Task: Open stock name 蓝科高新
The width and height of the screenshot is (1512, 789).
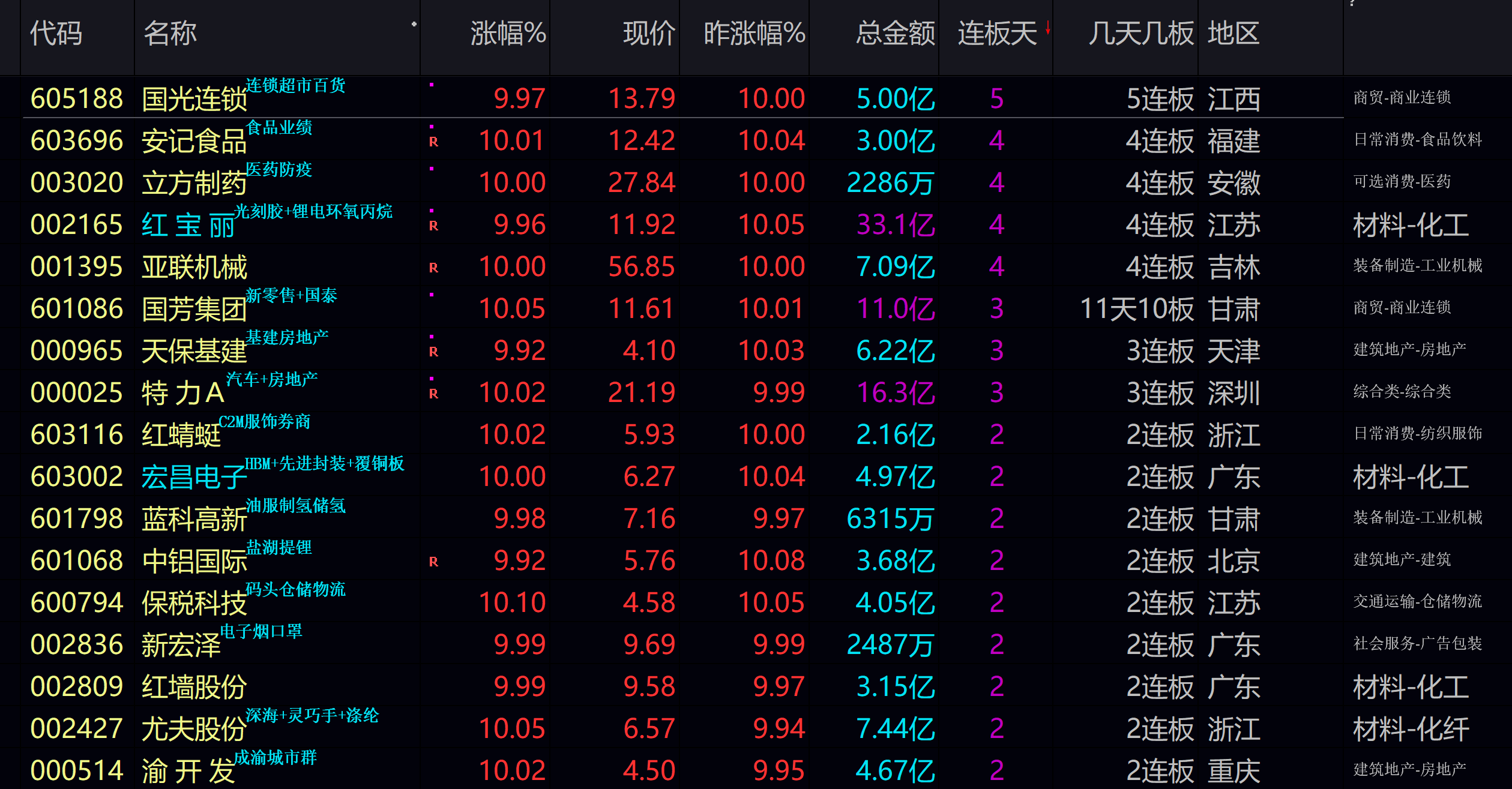Action: coord(194,519)
